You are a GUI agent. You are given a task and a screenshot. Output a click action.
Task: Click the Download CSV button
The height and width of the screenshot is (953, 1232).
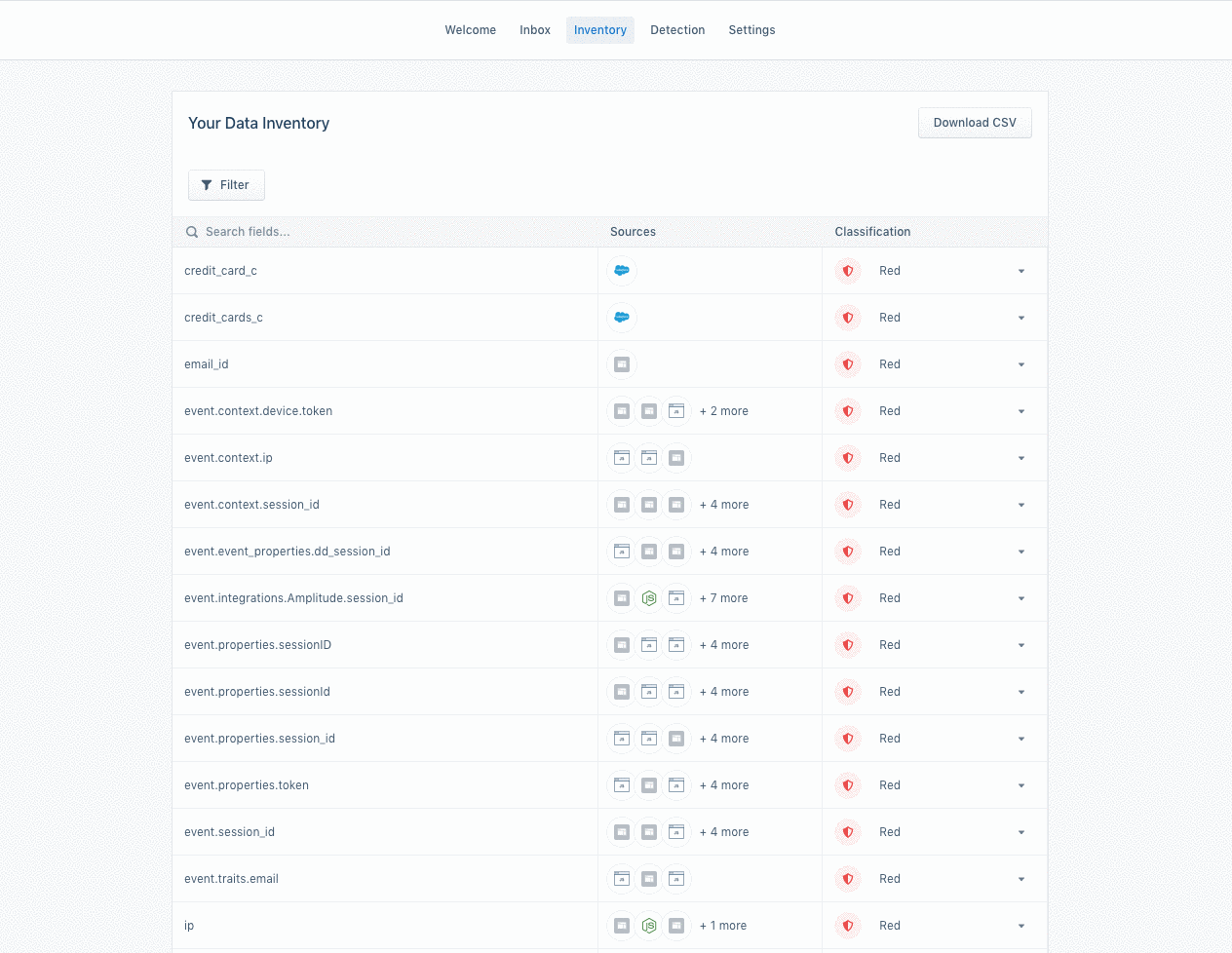pyautogui.click(x=975, y=122)
